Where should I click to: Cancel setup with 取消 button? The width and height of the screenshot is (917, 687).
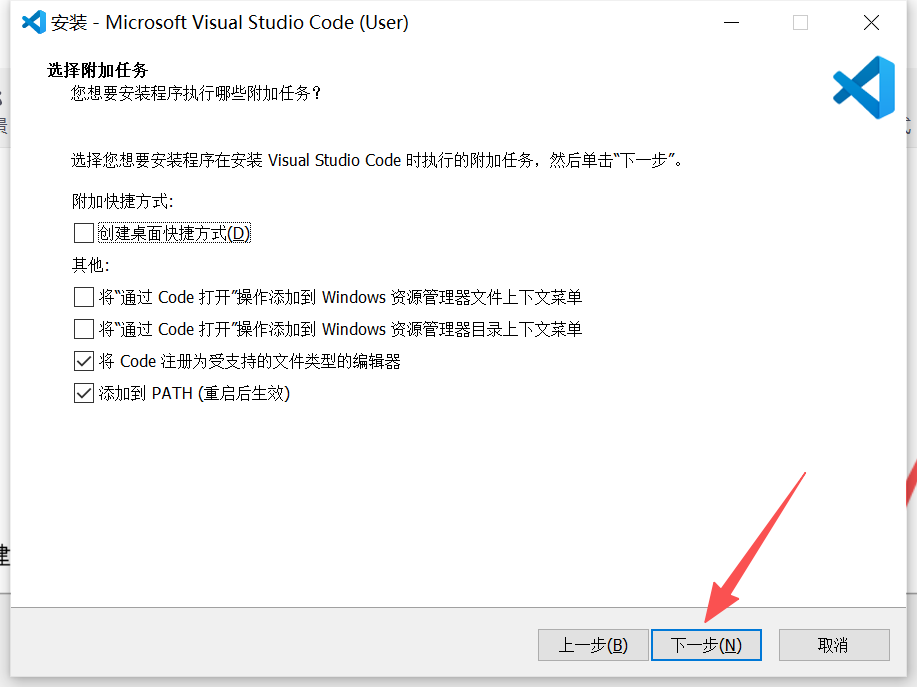pos(834,645)
